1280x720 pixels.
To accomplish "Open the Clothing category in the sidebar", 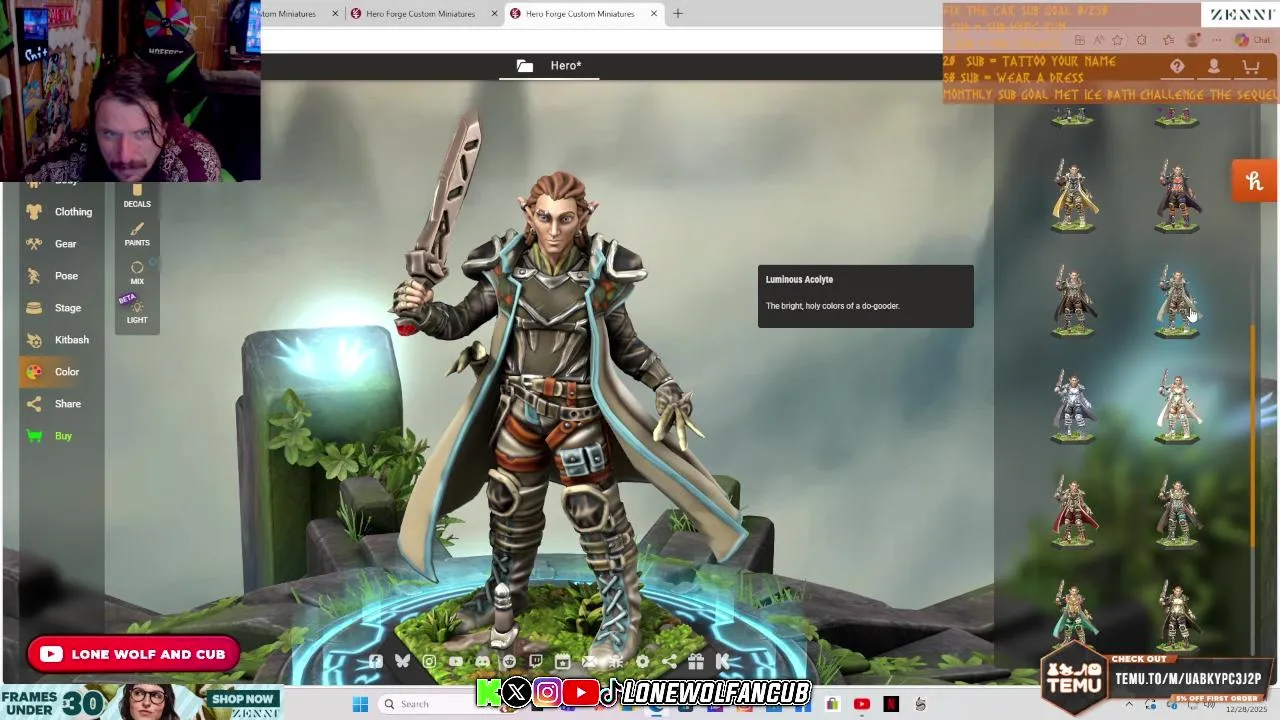I will point(60,212).
